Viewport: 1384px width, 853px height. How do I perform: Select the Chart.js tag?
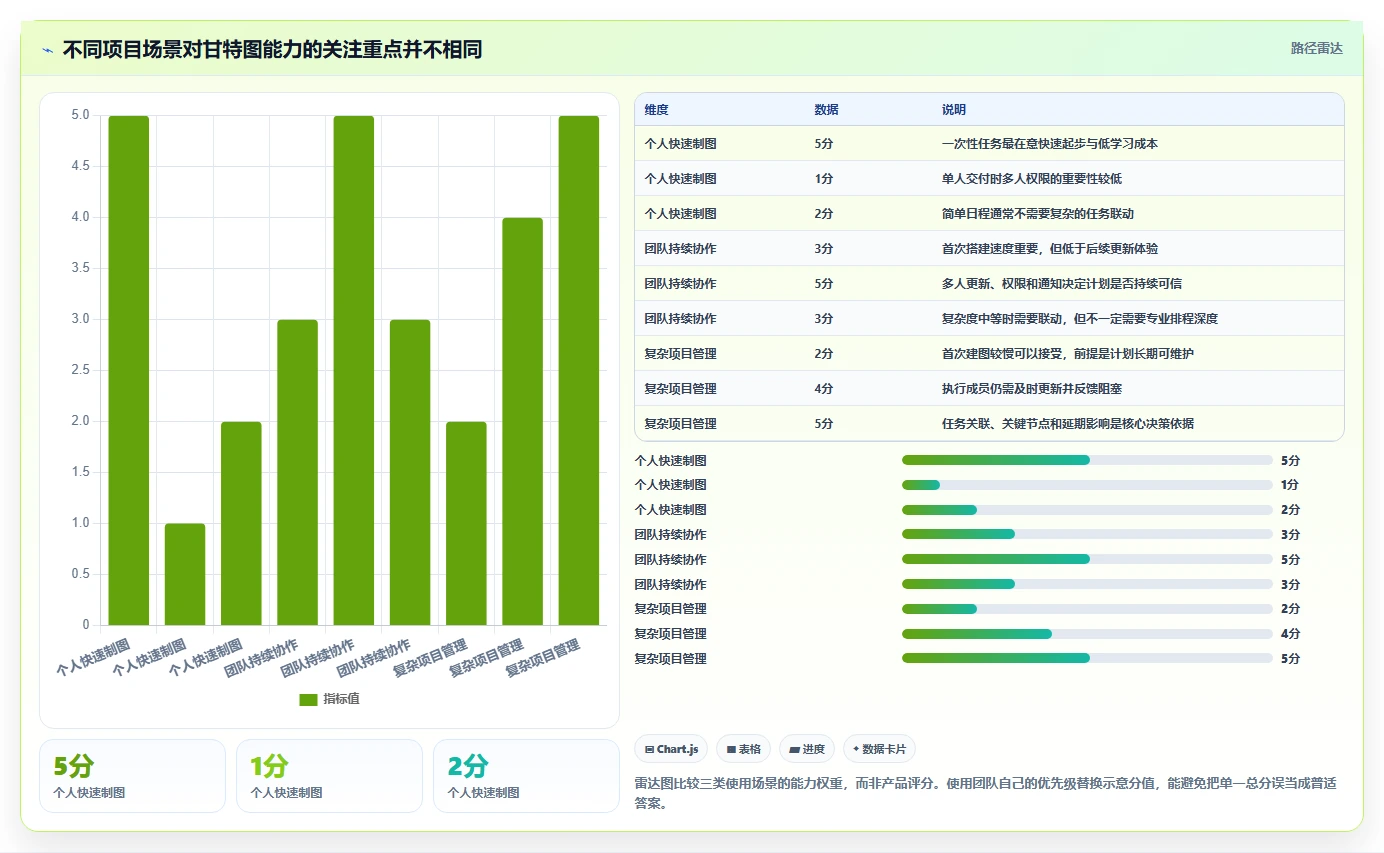[671, 749]
